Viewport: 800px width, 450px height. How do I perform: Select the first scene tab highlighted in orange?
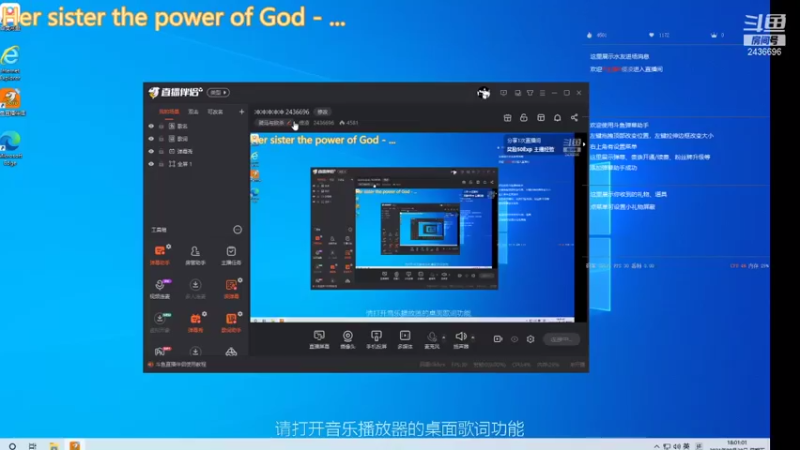[x=169, y=111]
